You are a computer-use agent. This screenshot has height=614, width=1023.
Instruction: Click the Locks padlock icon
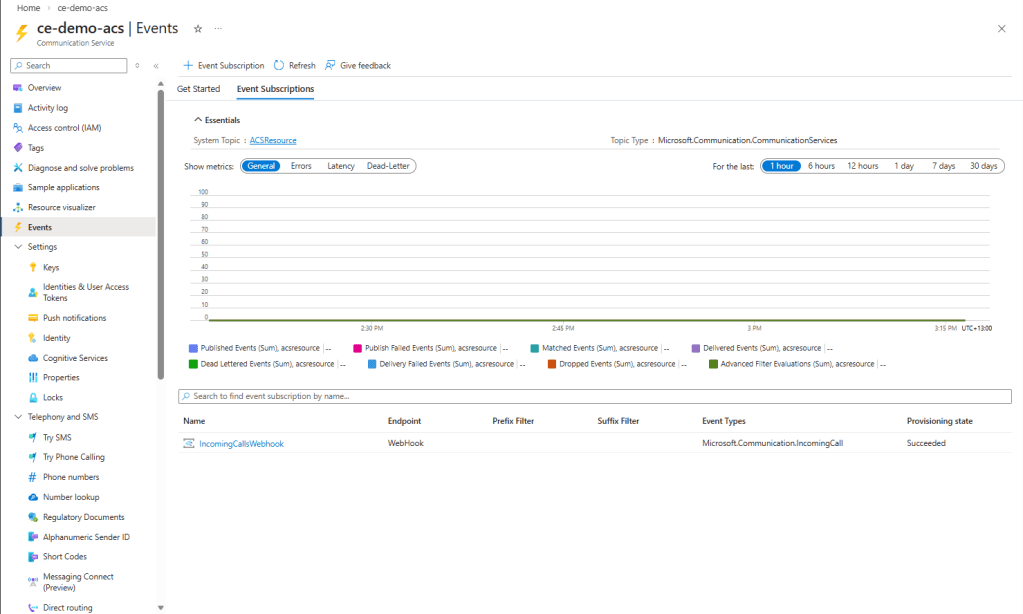click(x=32, y=398)
